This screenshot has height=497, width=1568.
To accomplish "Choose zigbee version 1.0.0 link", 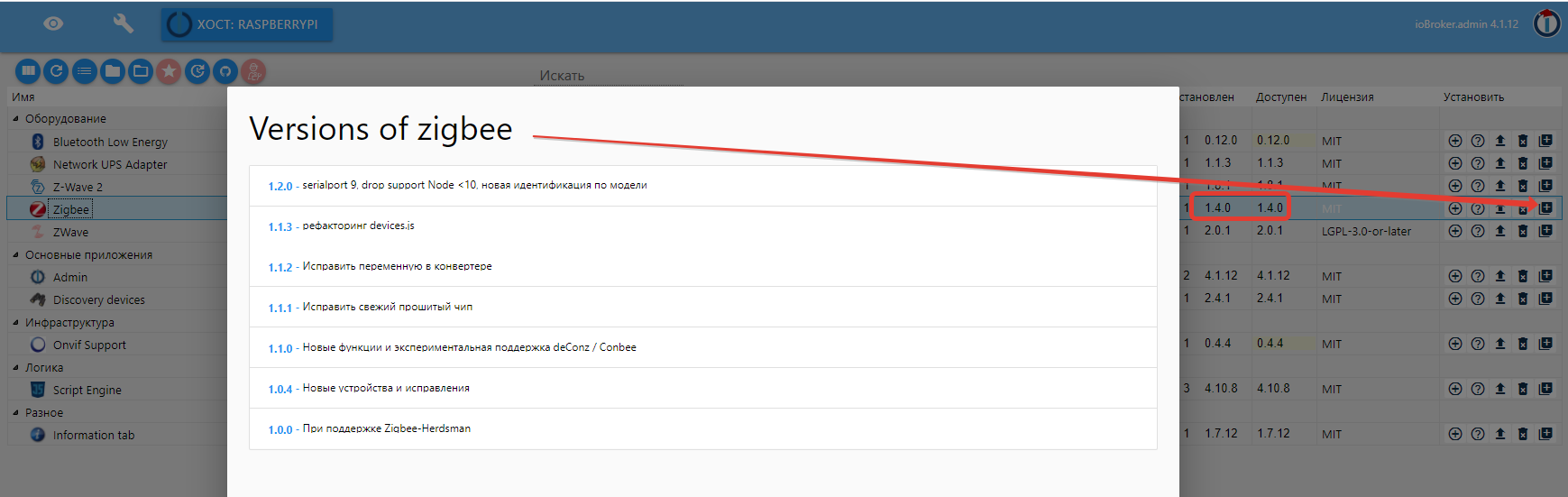I will click(x=280, y=429).
